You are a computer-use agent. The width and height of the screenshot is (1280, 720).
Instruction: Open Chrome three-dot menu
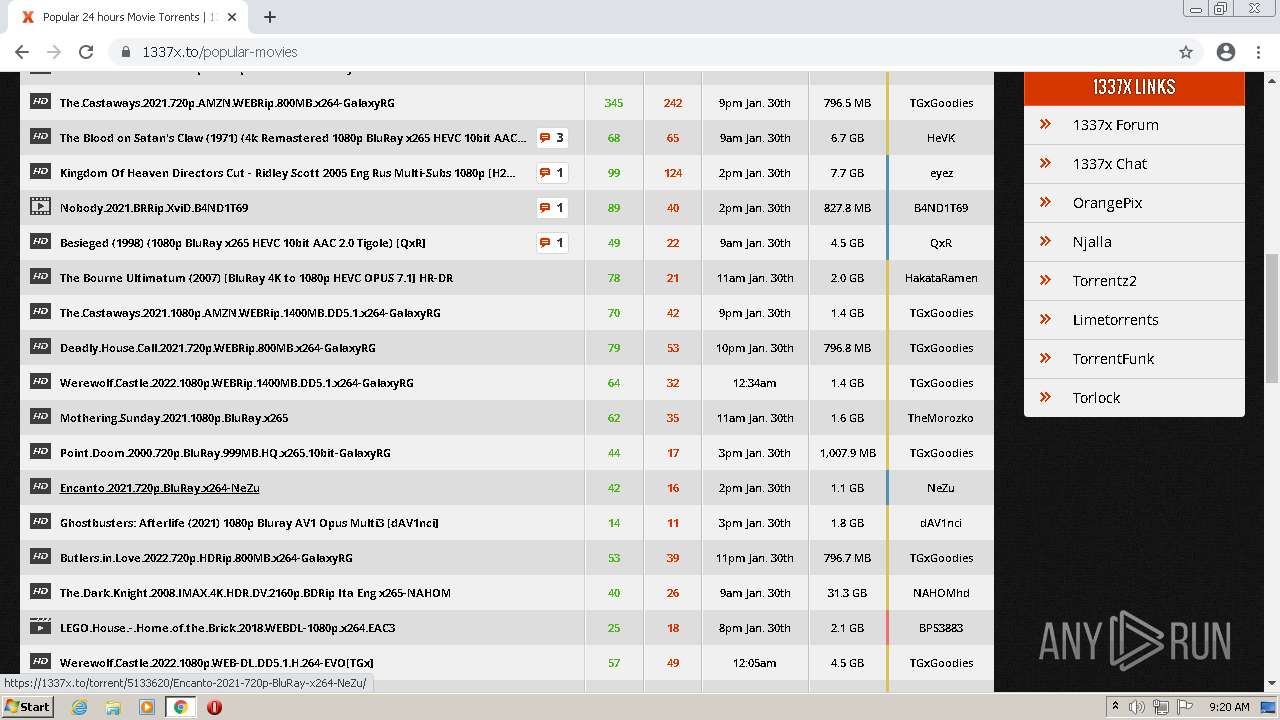(x=1258, y=52)
